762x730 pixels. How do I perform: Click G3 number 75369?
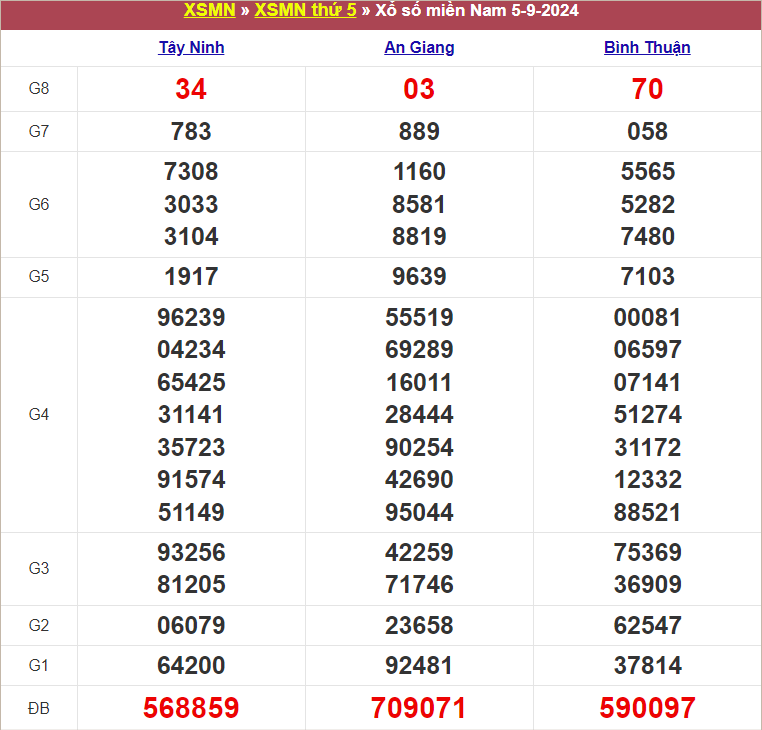pyautogui.click(x=647, y=552)
